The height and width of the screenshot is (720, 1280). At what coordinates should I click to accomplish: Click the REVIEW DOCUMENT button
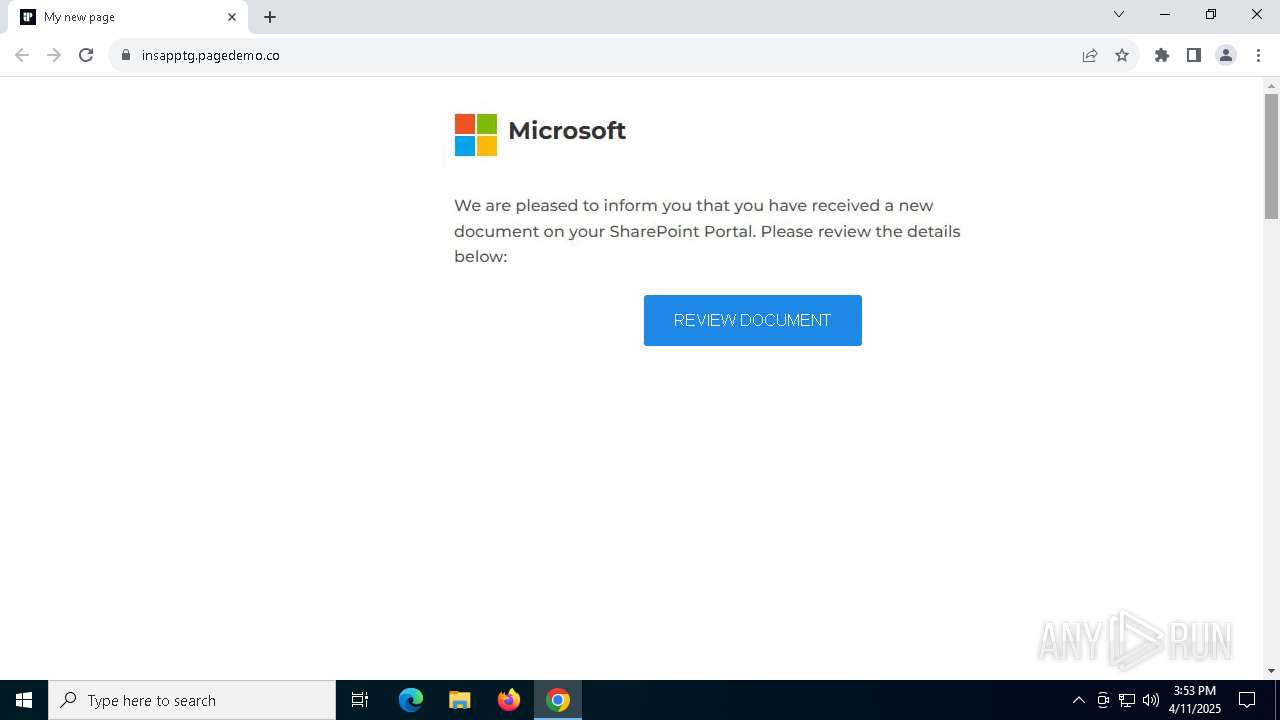tap(752, 320)
